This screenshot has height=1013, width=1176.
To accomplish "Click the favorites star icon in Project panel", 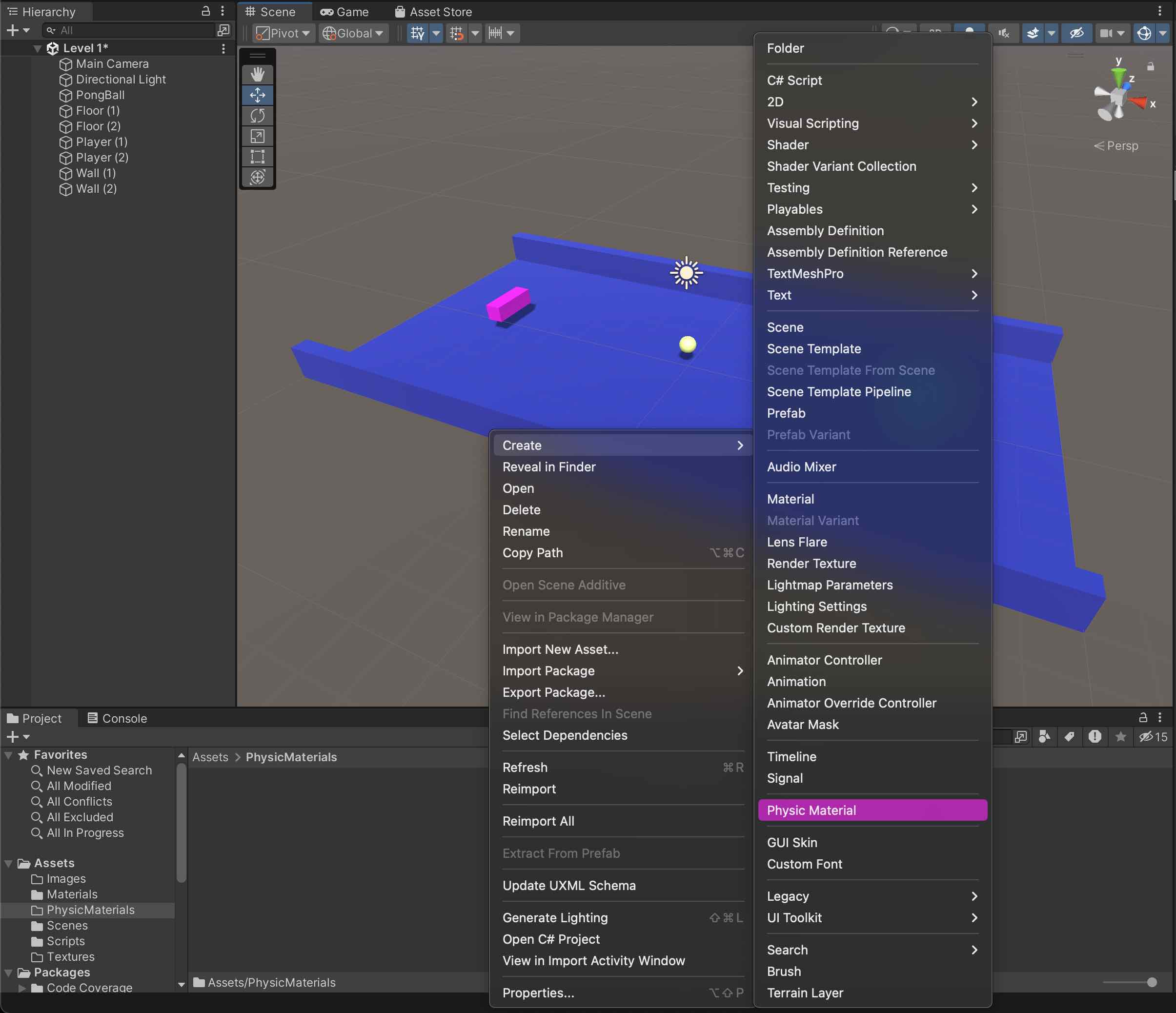I will click(1120, 737).
